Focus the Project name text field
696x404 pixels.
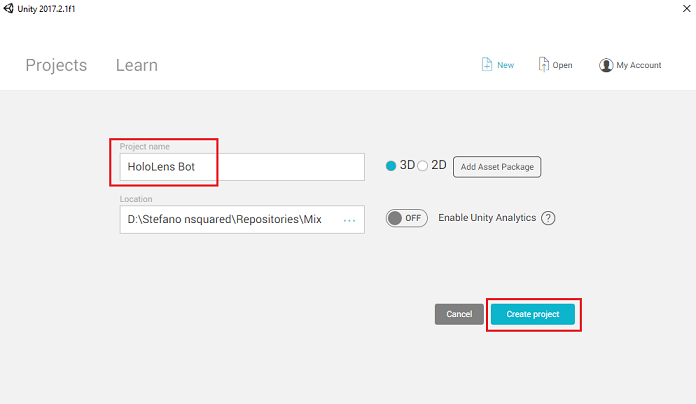click(240, 167)
